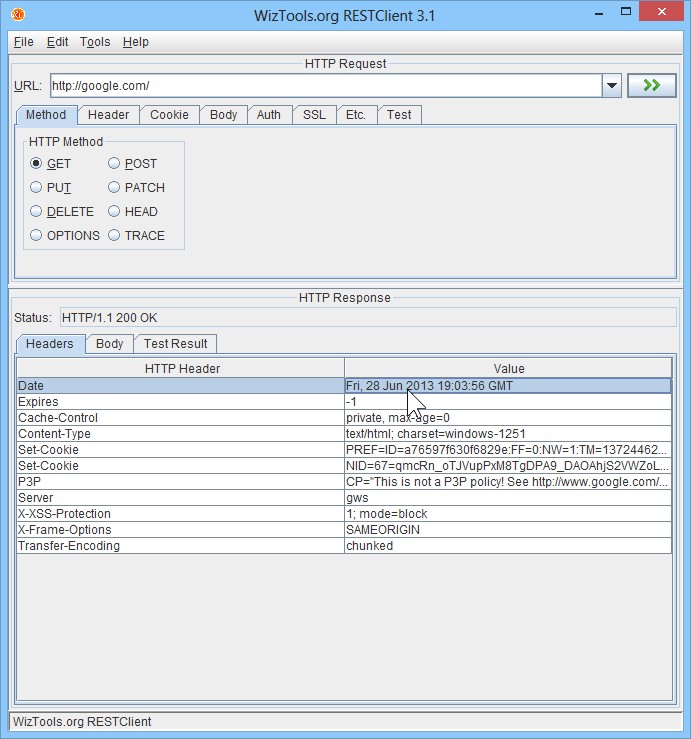The width and height of the screenshot is (691, 739).
Task: Select the DELETE method radio button
Action: coord(37,212)
